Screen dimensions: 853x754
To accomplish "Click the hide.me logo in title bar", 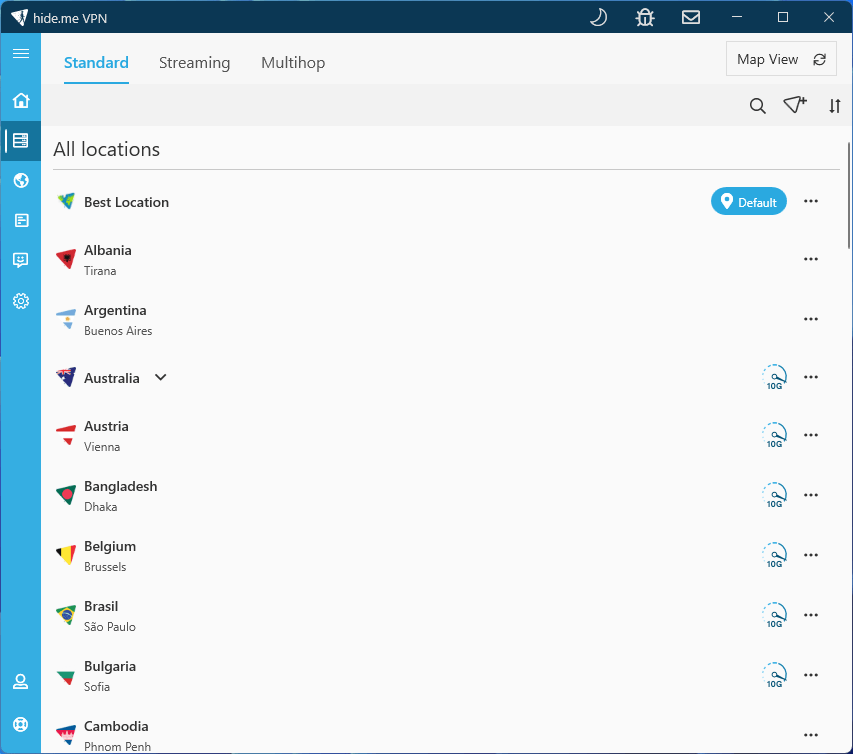I will [x=20, y=17].
